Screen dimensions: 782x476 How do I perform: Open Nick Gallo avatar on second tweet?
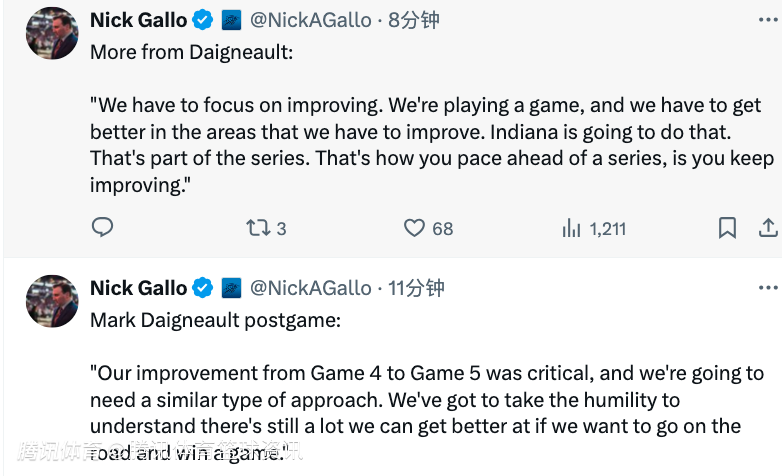[52, 301]
